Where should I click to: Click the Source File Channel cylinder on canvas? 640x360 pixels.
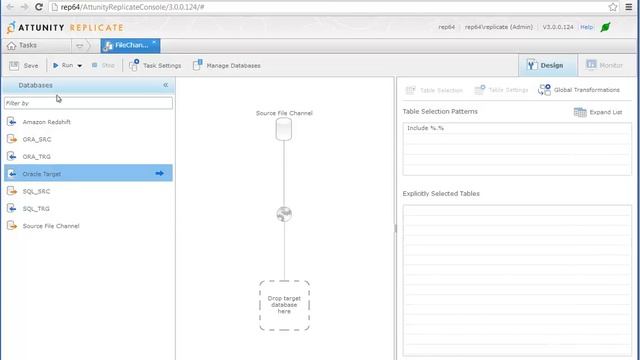pos(284,129)
